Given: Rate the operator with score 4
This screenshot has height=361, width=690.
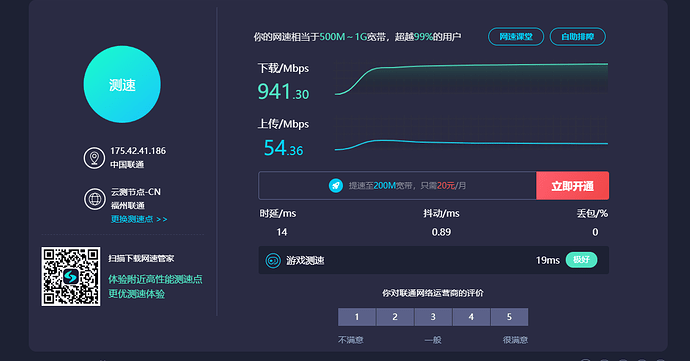Looking at the screenshot, I should [x=471, y=317].
